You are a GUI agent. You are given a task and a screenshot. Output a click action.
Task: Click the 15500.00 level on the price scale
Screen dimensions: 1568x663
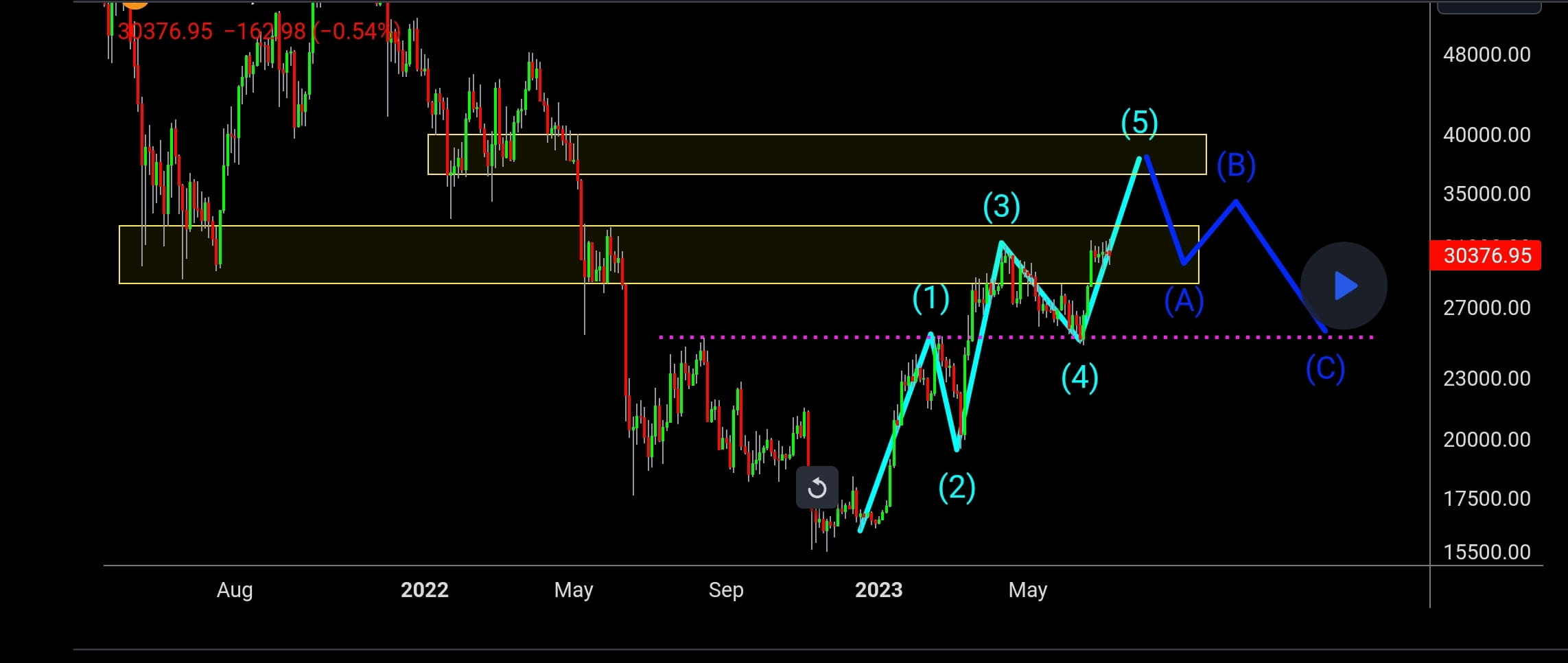(x=1487, y=551)
